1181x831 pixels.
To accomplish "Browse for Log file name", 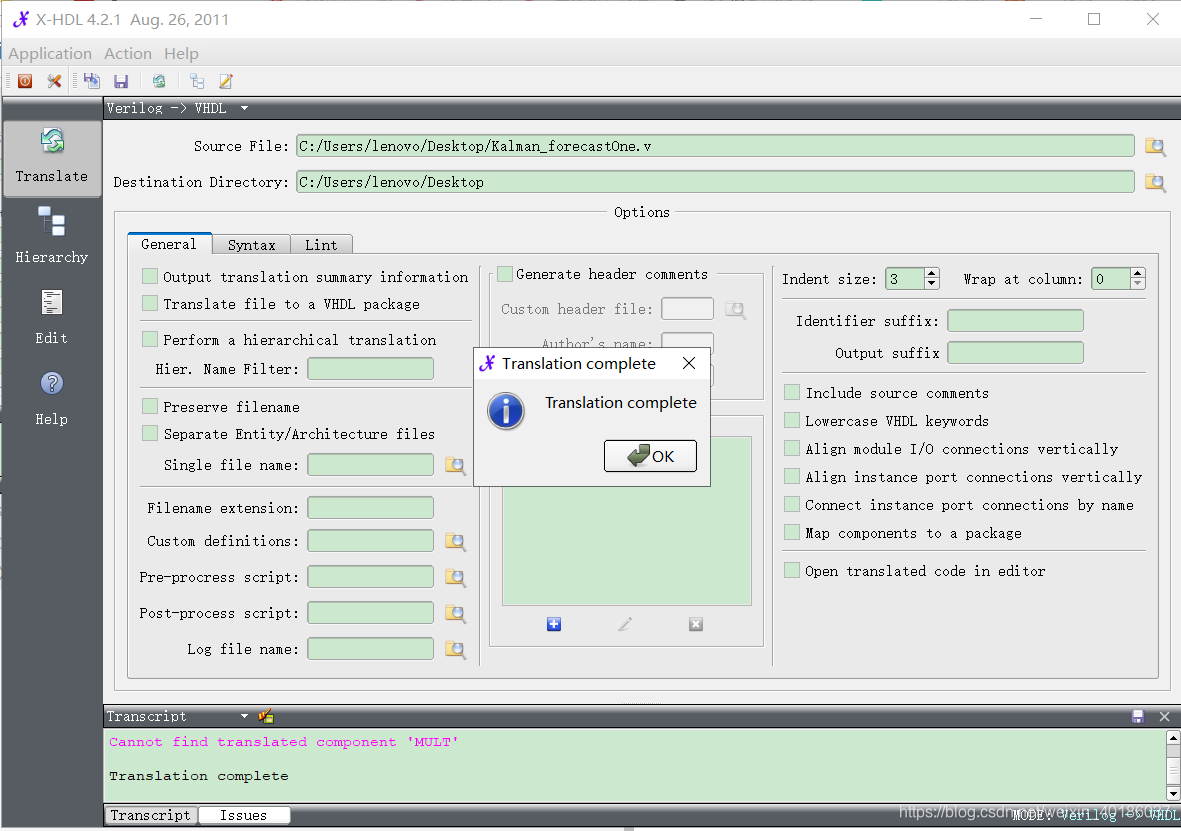I will point(455,649).
